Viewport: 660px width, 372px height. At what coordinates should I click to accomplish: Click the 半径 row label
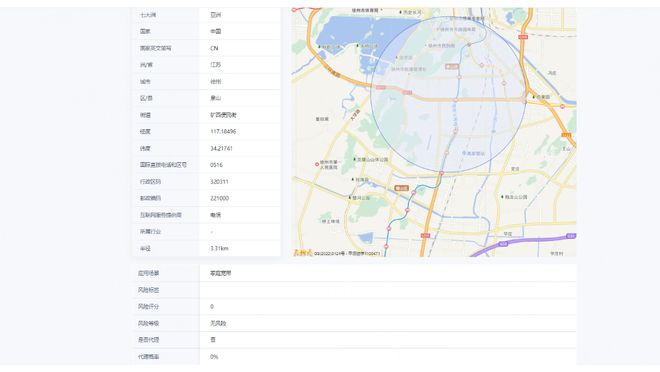pyautogui.click(x=145, y=248)
